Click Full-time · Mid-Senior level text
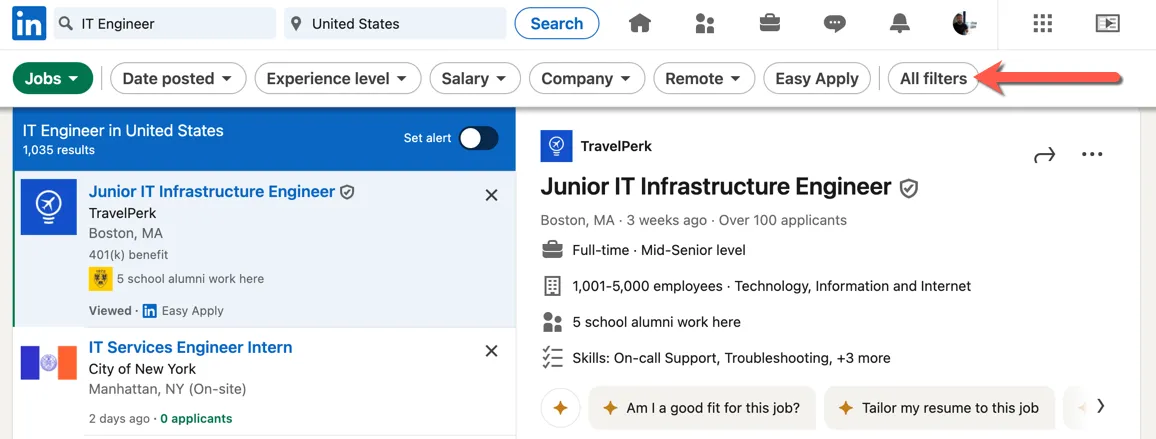Viewport: 1156px width, 439px height. click(659, 250)
